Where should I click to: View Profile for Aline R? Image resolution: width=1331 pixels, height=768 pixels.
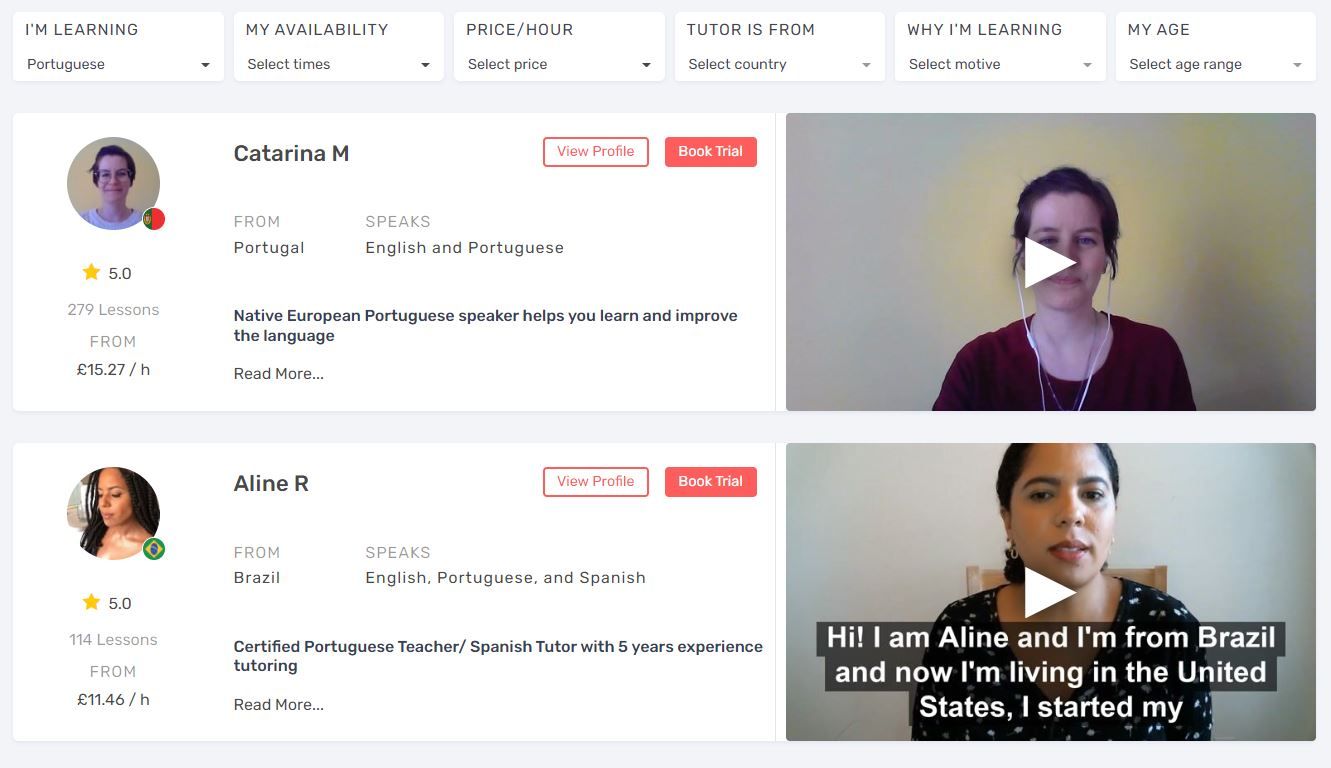[596, 481]
